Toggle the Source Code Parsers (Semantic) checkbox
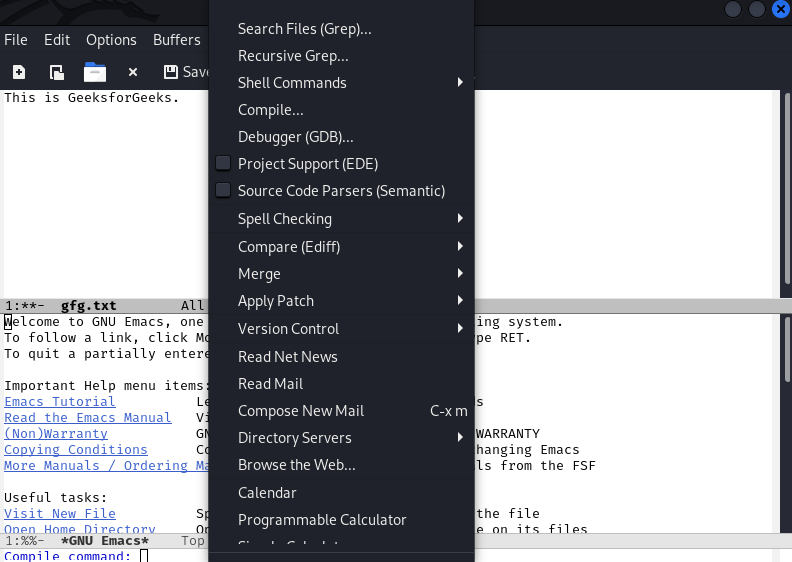The image size is (792, 562). pos(223,191)
